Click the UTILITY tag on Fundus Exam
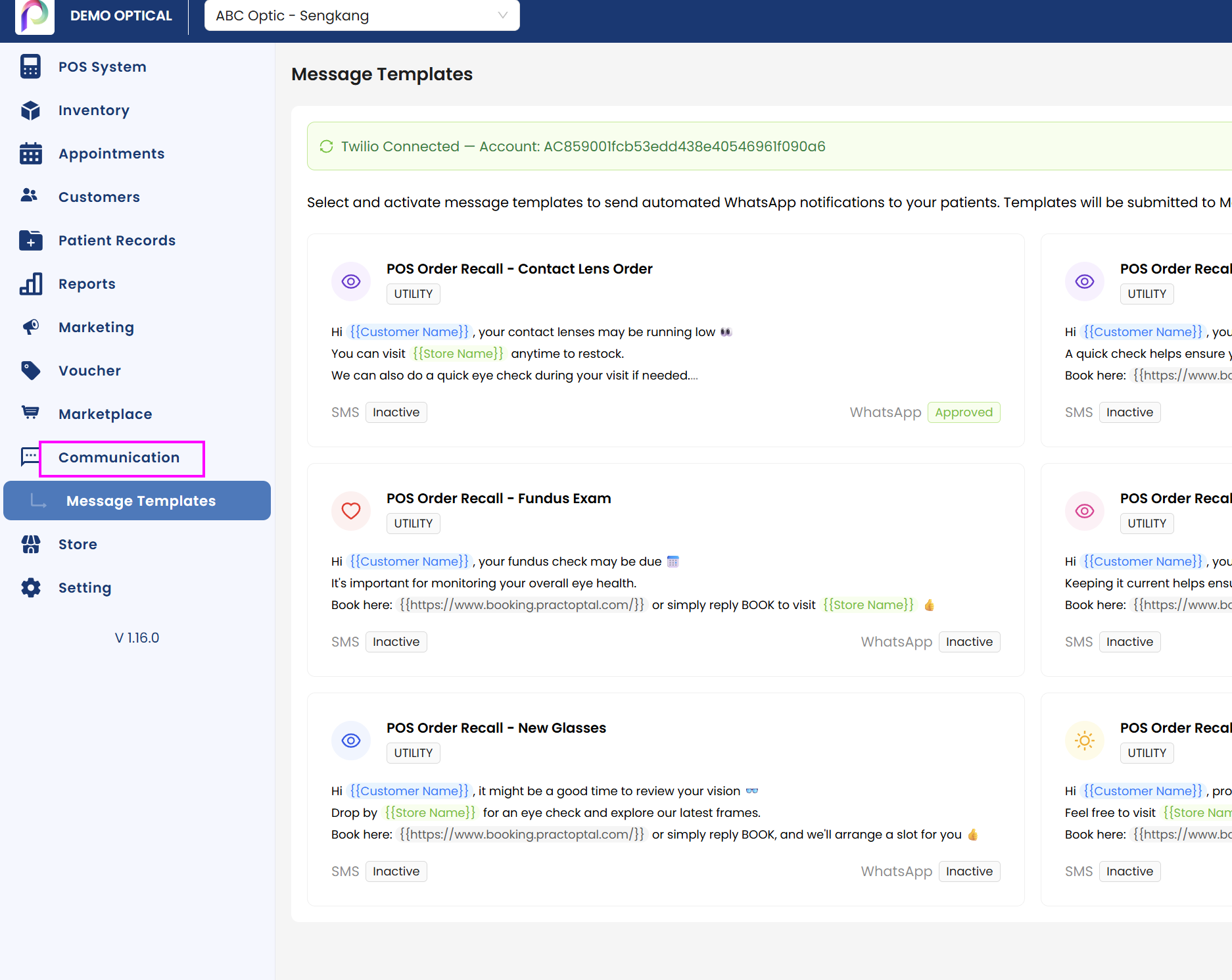This screenshot has width=1232, height=980. (414, 524)
